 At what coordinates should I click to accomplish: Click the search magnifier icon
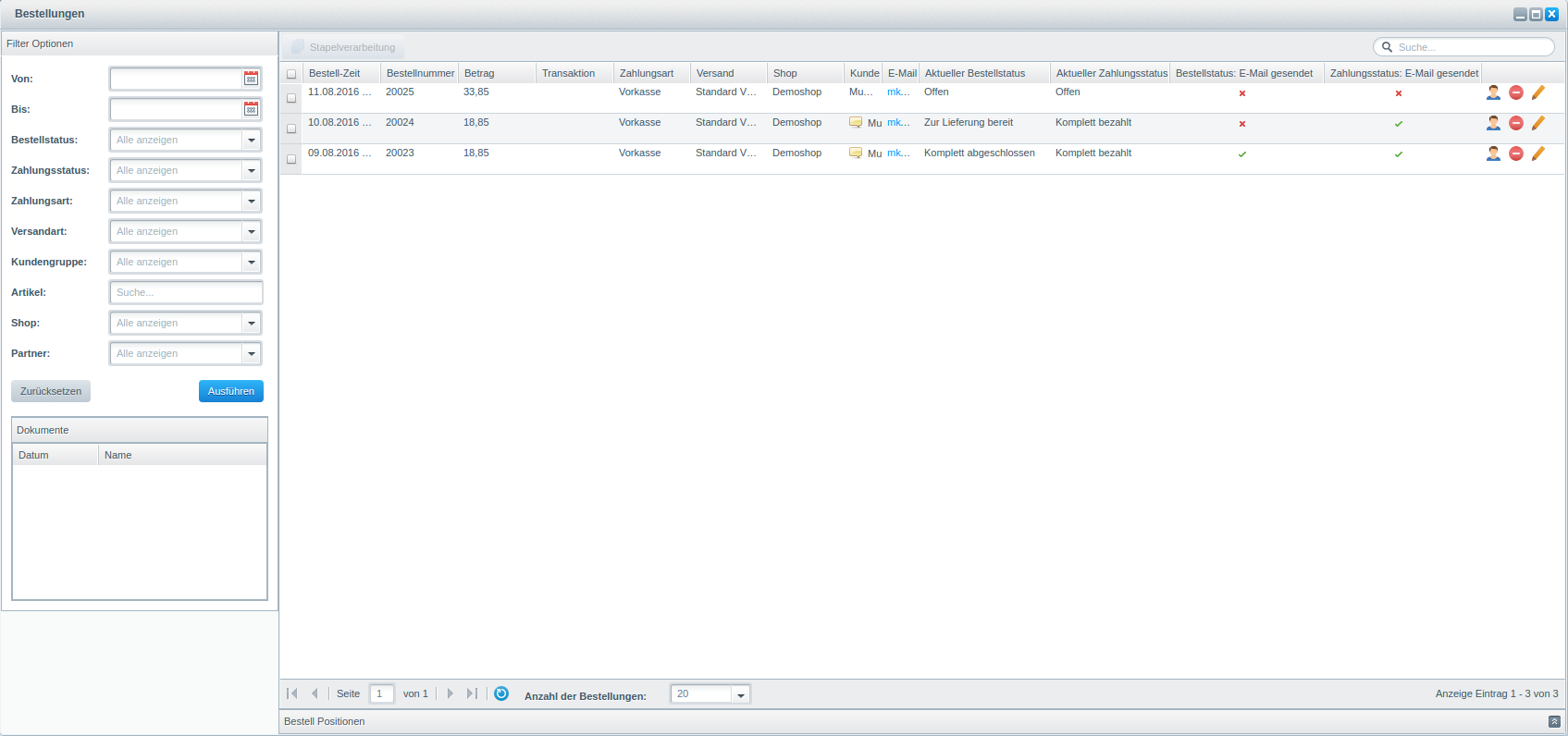point(1387,47)
